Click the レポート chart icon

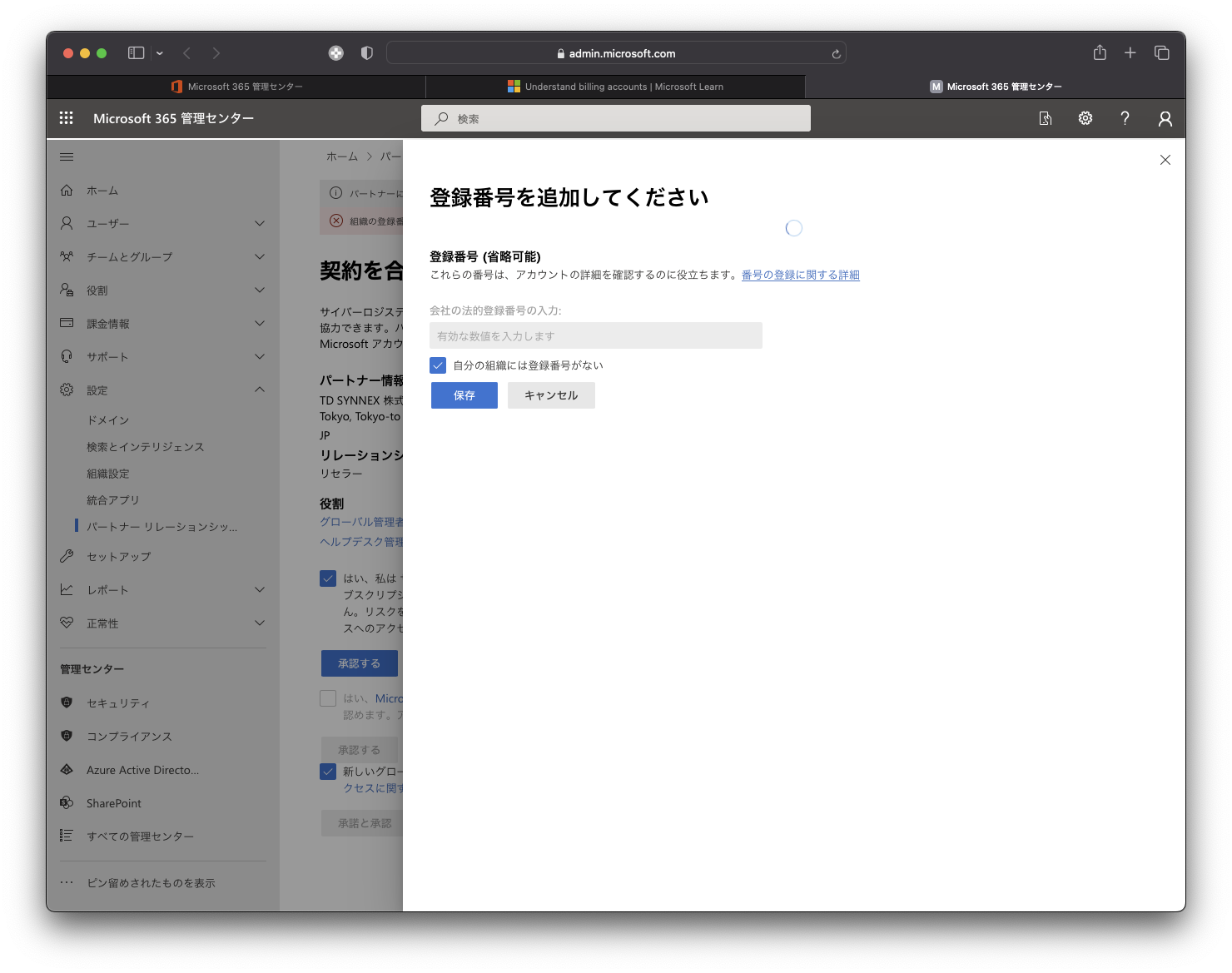(x=67, y=589)
